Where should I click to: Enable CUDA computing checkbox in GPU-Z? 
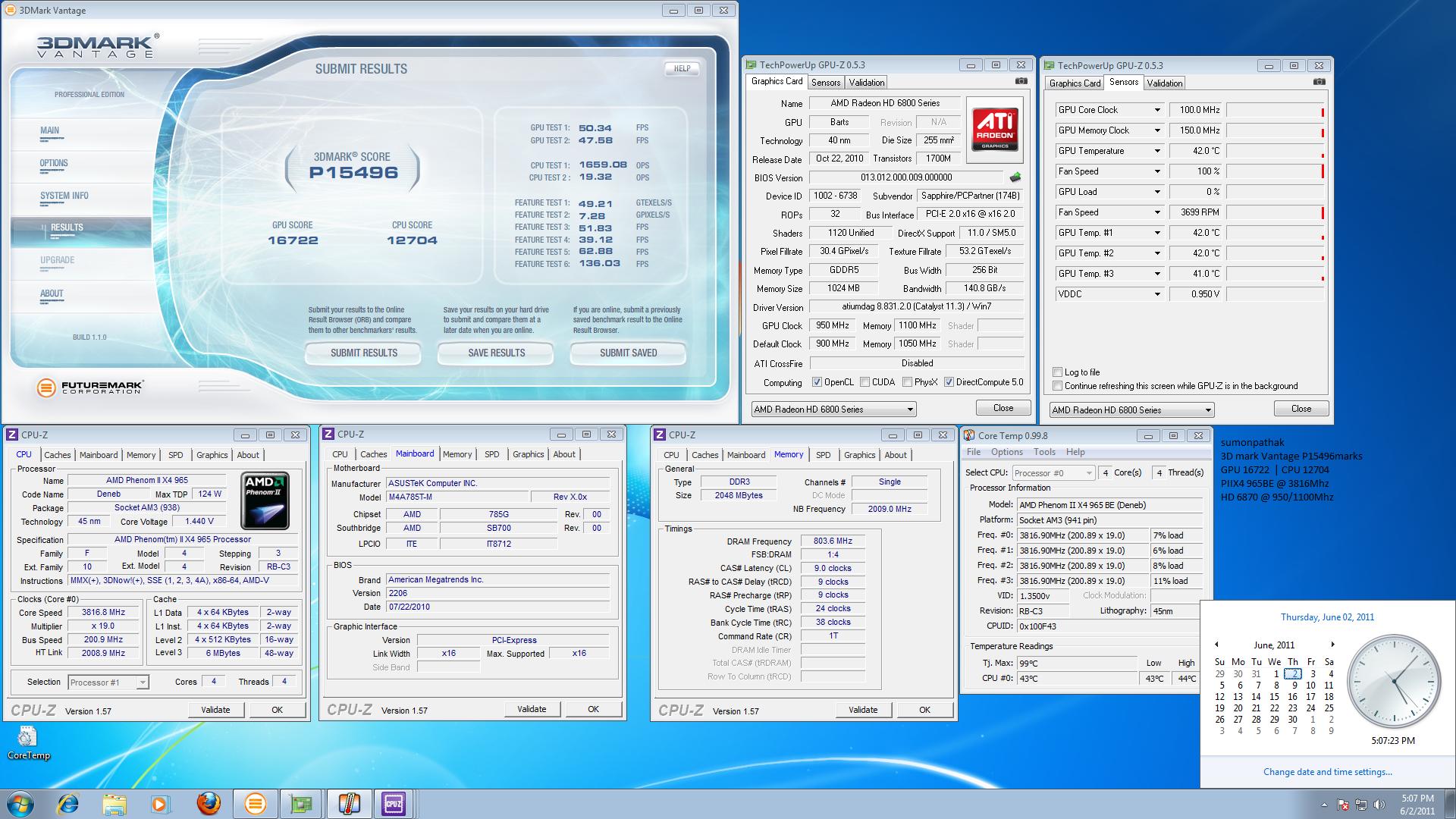[867, 382]
